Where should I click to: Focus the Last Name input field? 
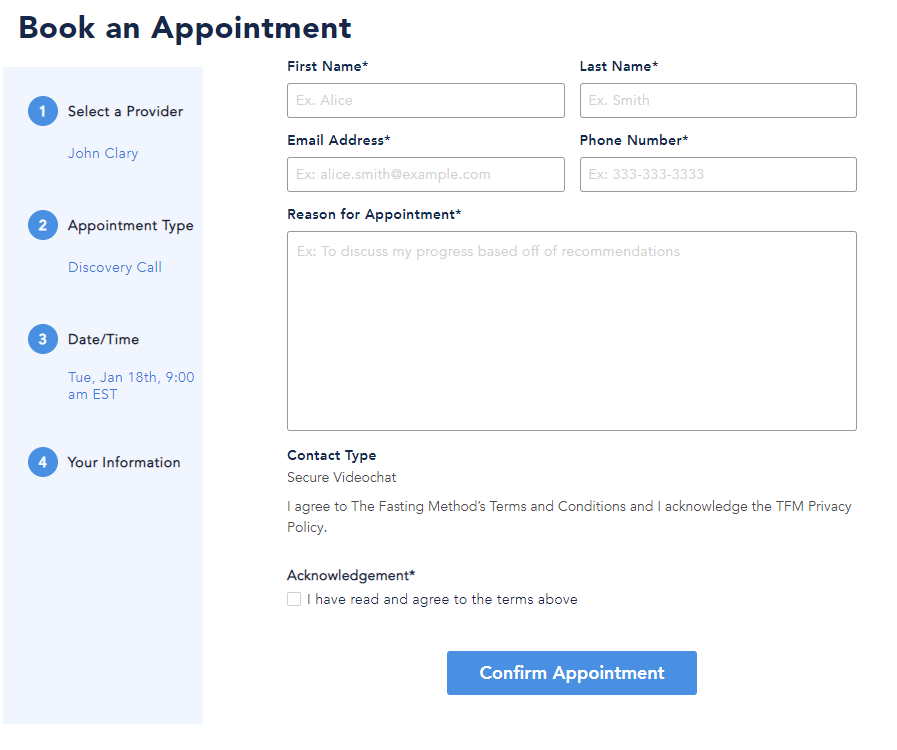click(x=717, y=100)
